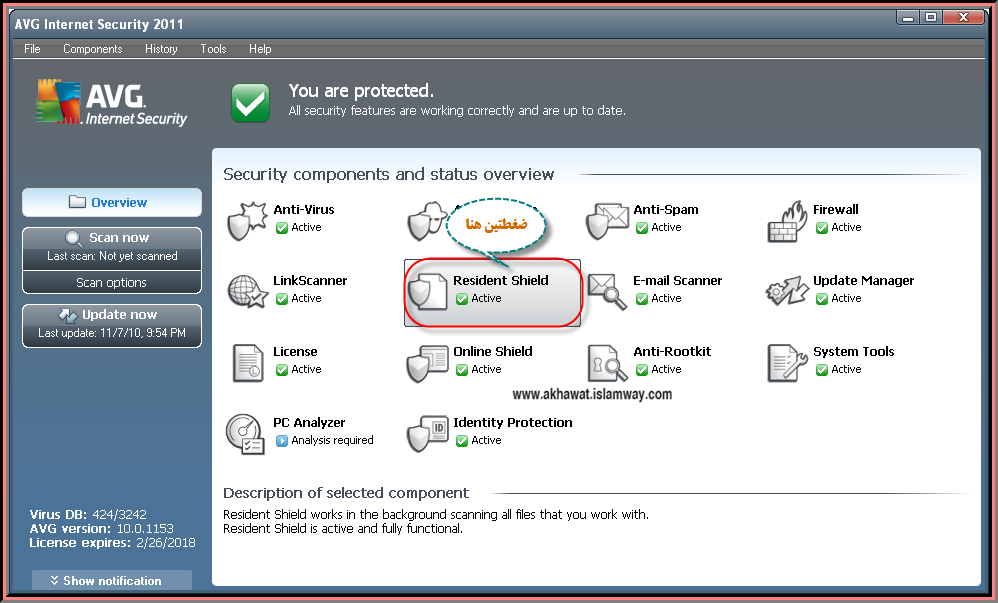The width and height of the screenshot is (998, 603).
Task: Open the History menu
Action: coord(161,49)
